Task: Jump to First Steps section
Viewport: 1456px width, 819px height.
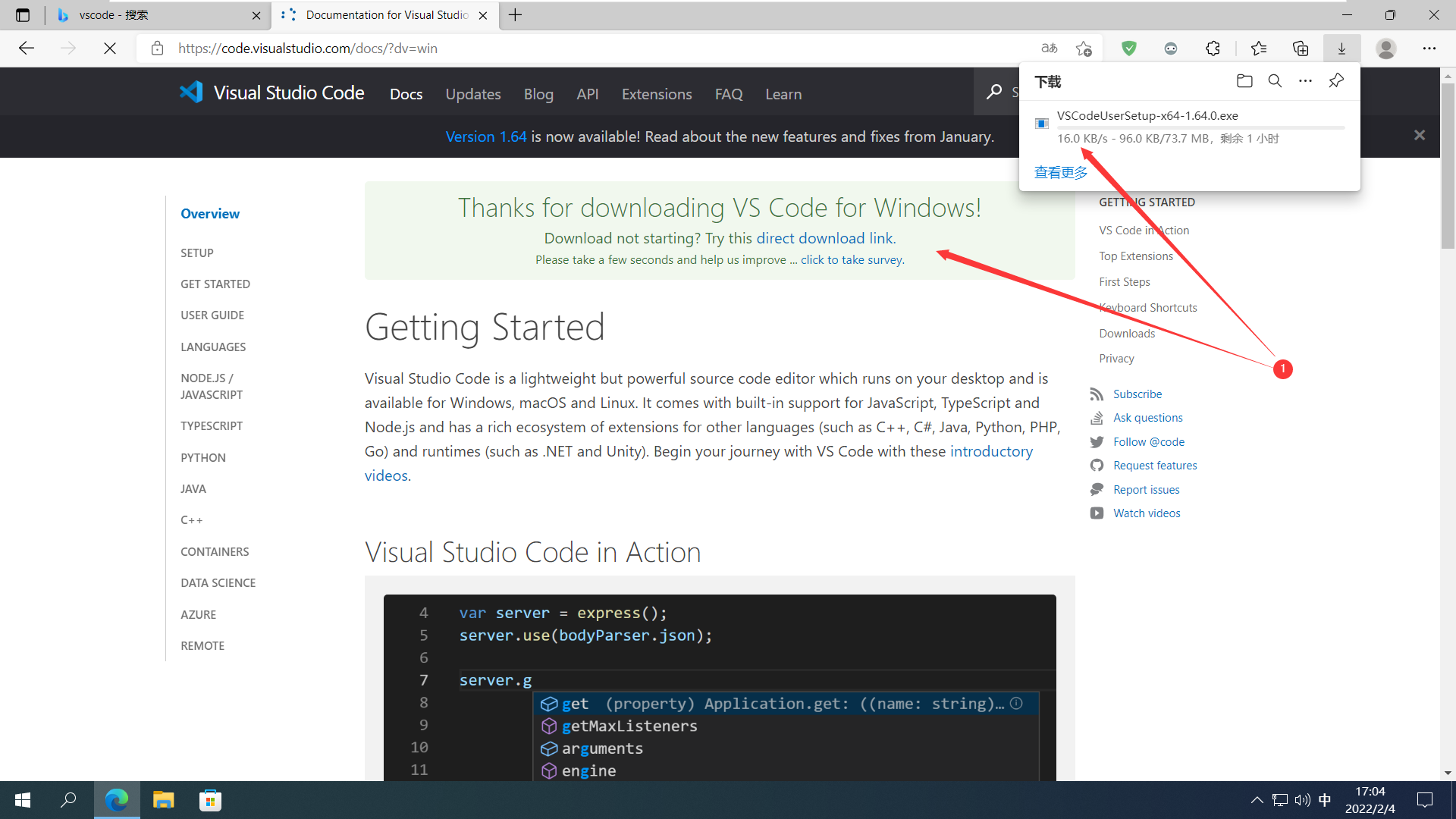Action: [x=1125, y=282]
